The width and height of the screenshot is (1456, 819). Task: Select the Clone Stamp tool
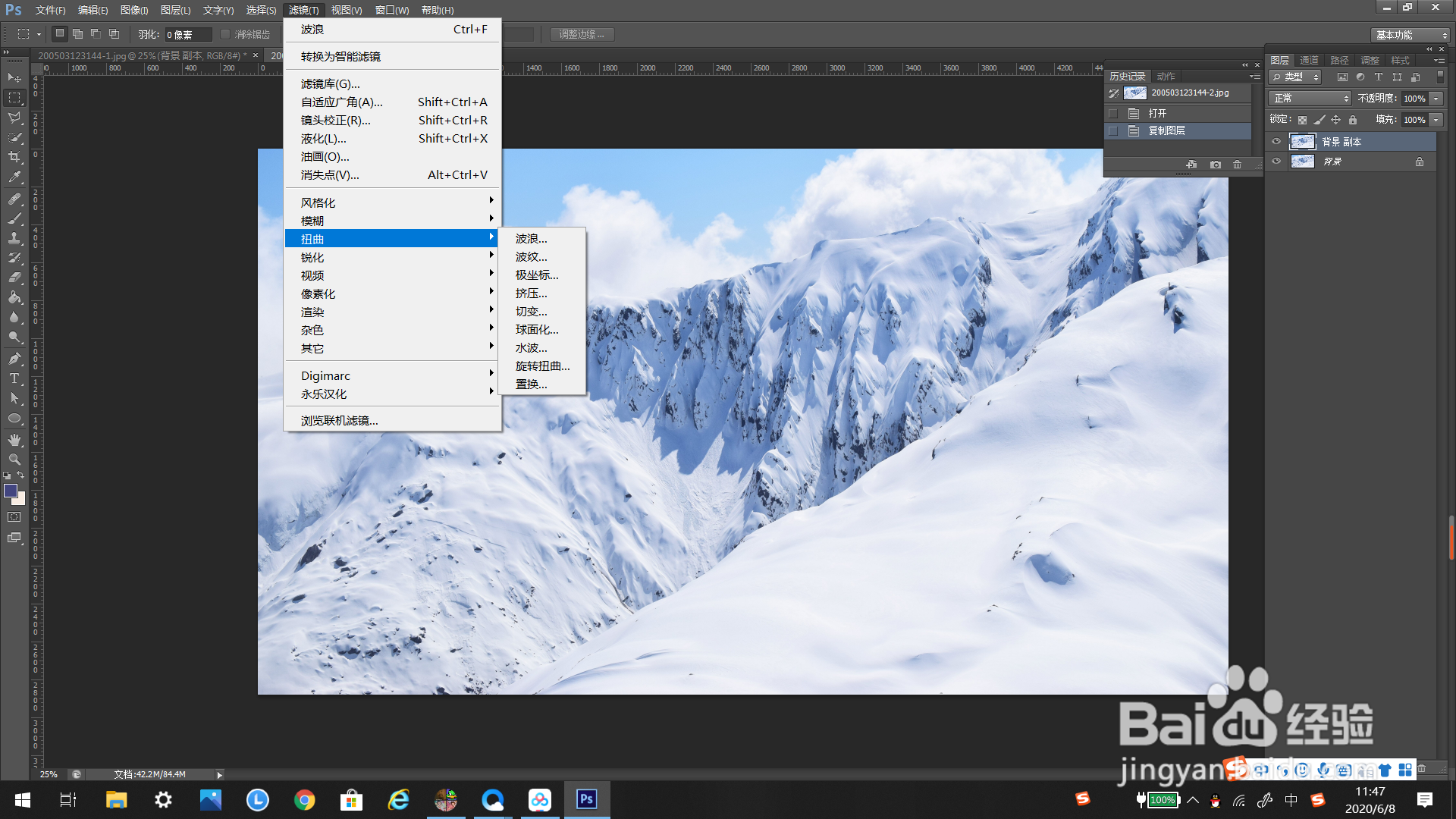[x=14, y=238]
